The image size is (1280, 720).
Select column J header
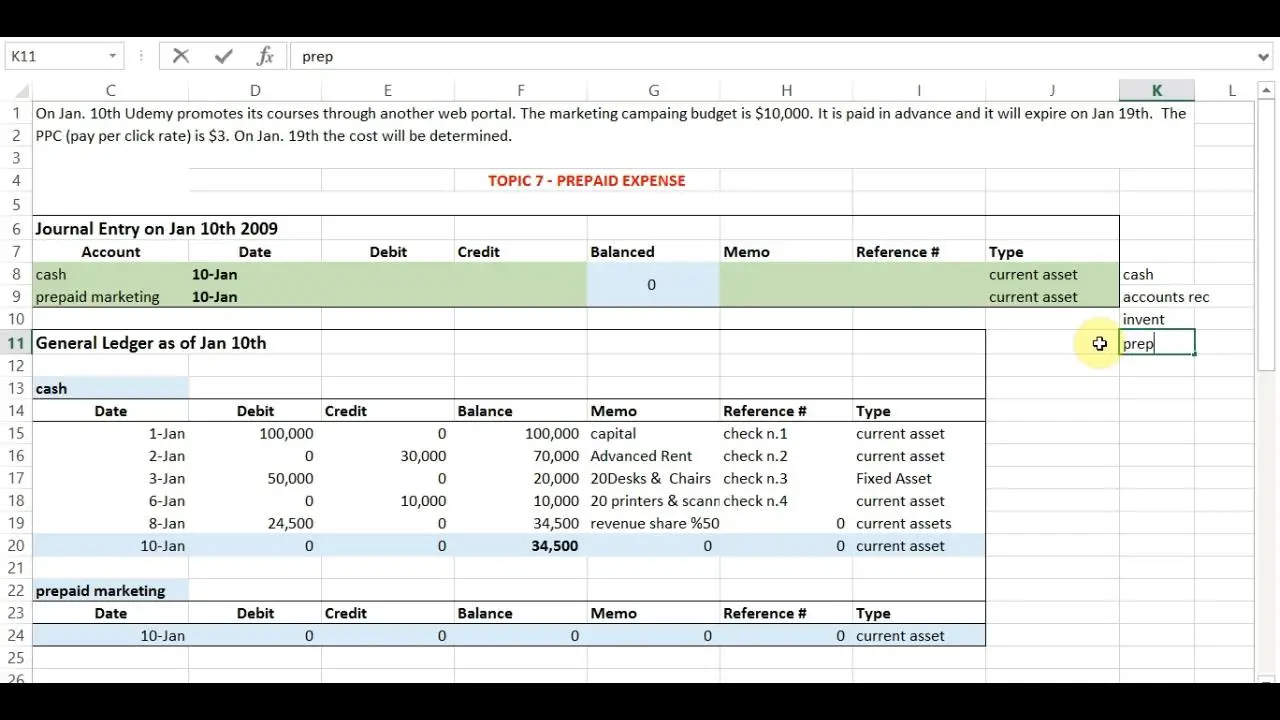coord(1052,90)
